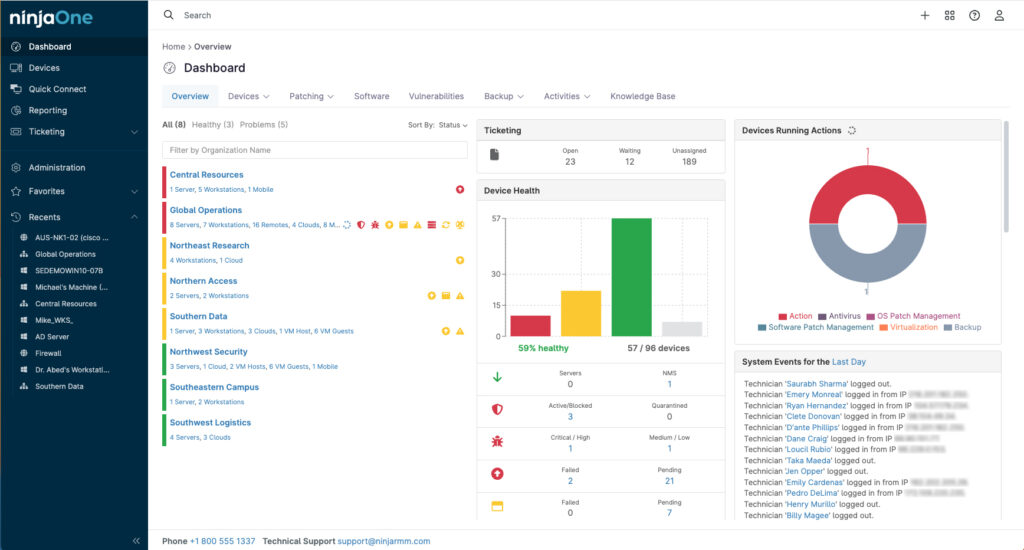Click the Devices sidebar icon
The height and width of the screenshot is (550, 1024).
(16, 68)
